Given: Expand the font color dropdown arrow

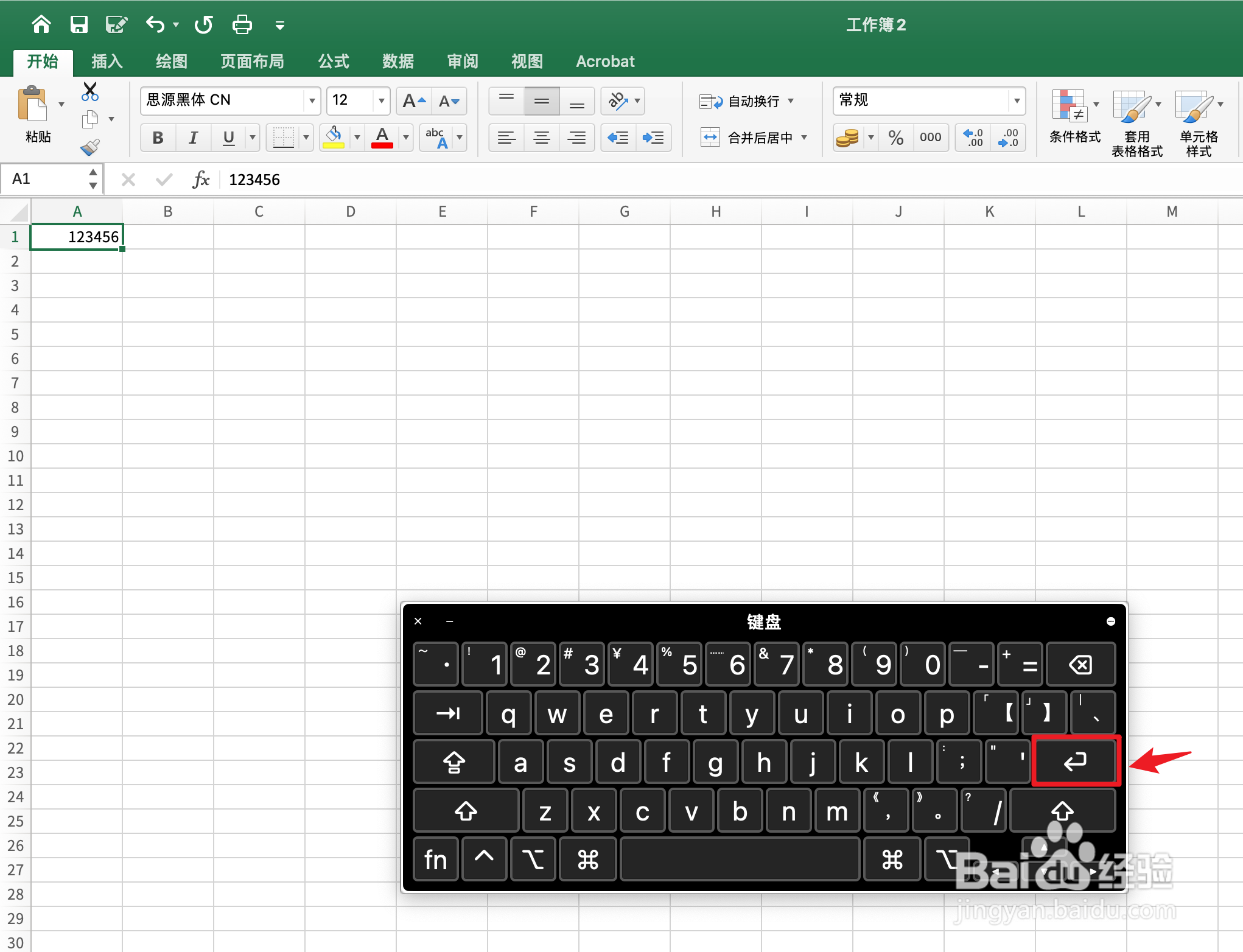Looking at the screenshot, I should (x=406, y=138).
